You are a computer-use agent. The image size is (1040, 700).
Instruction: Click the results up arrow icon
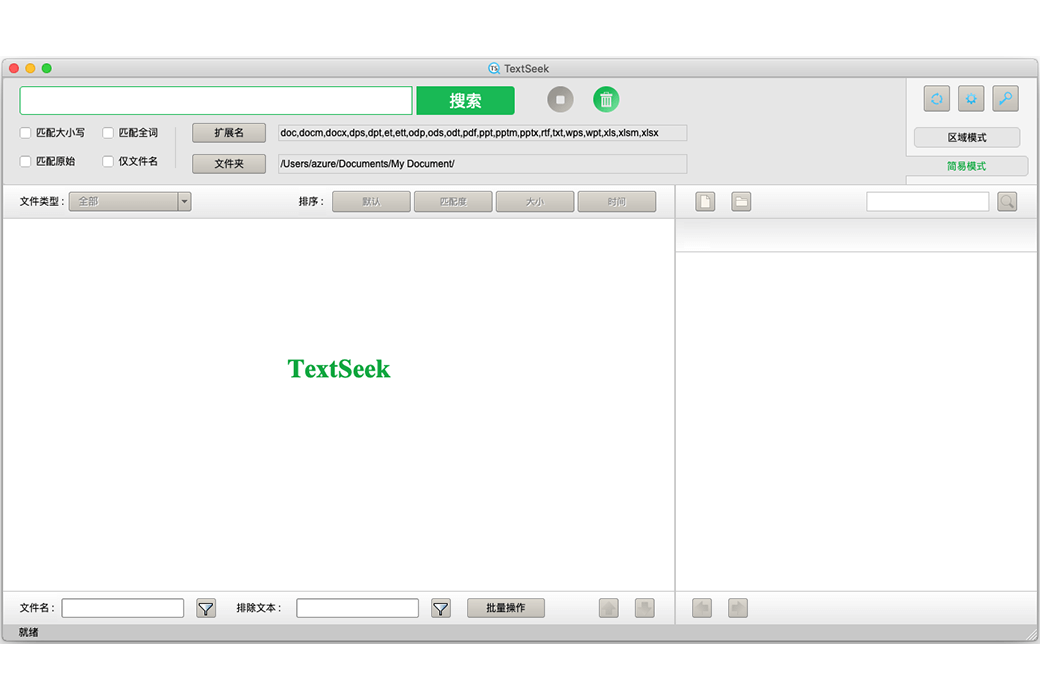pos(608,608)
